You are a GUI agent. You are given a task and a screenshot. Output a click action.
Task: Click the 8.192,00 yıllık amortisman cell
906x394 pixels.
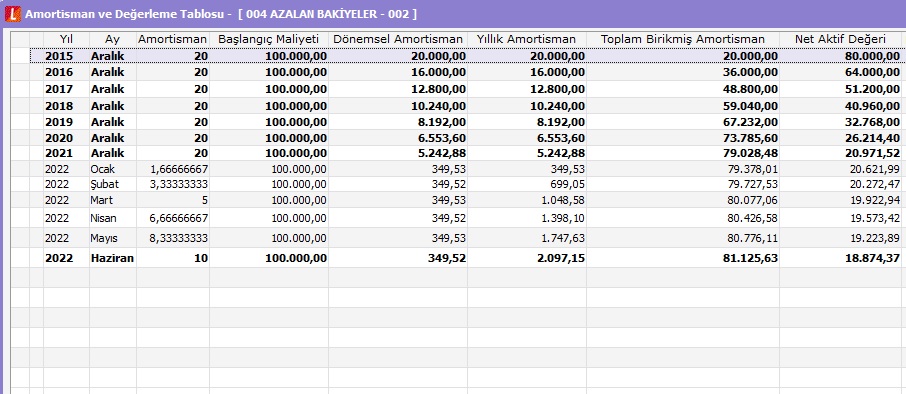(526, 122)
